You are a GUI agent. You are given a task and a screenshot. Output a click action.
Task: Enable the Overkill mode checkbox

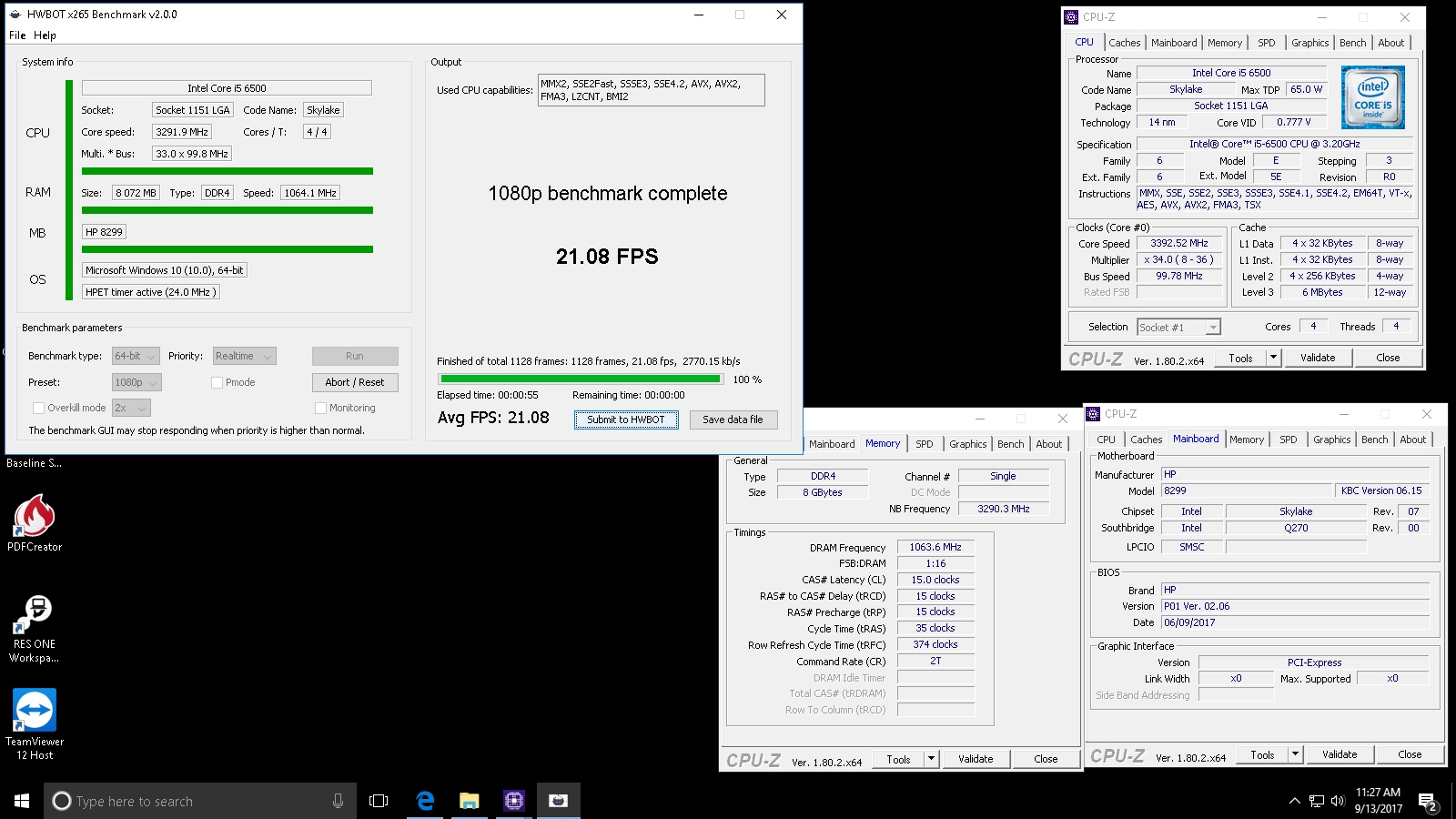tap(38, 408)
